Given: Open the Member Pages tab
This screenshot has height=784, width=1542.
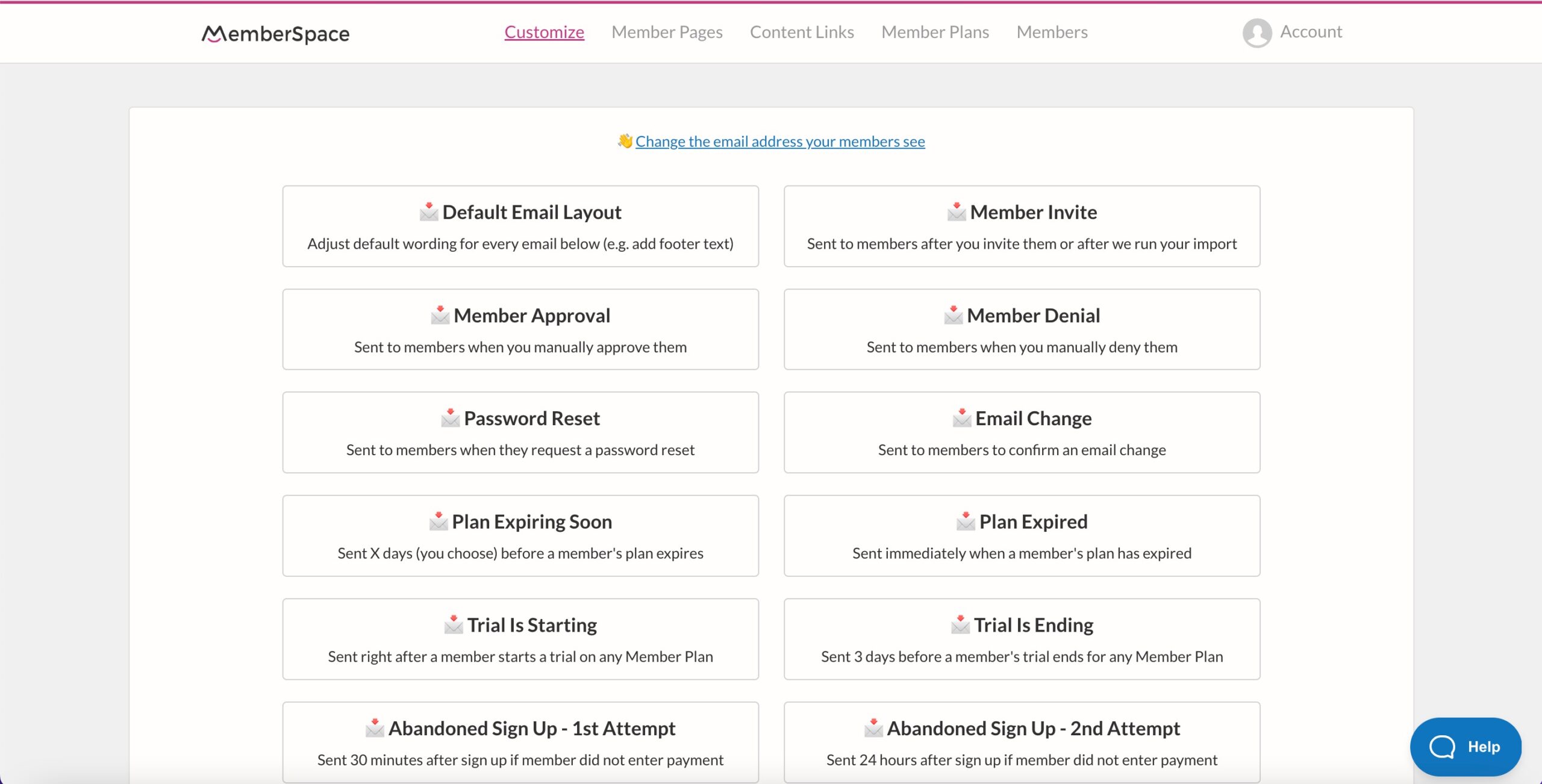Looking at the screenshot, I should [667, 31].
